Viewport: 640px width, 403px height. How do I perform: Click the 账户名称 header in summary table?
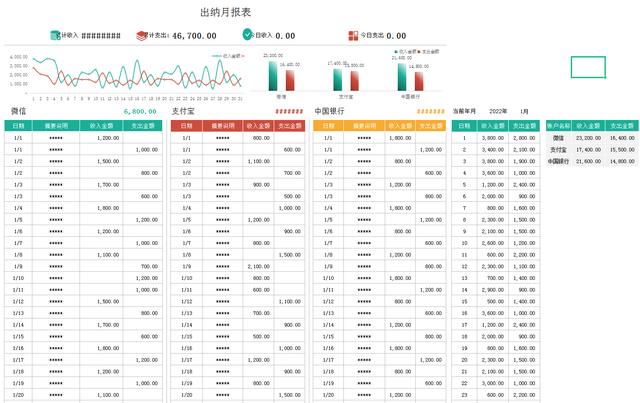click(558, 126)
